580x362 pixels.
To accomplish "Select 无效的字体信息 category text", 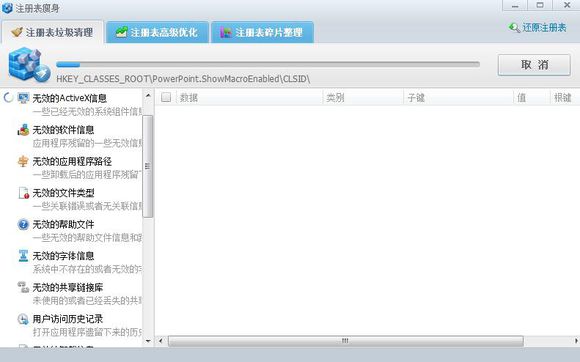I will (x=63, y=256).
